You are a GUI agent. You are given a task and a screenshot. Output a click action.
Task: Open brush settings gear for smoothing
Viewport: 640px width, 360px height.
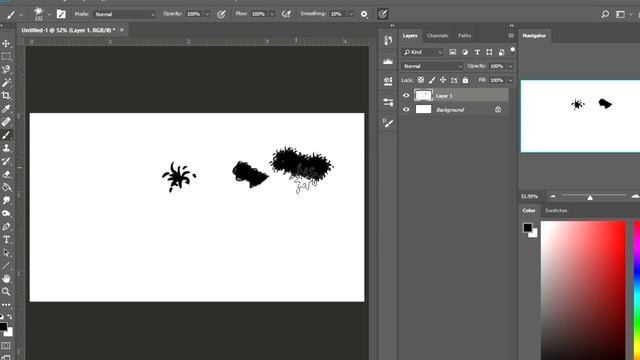pos(364,14)
